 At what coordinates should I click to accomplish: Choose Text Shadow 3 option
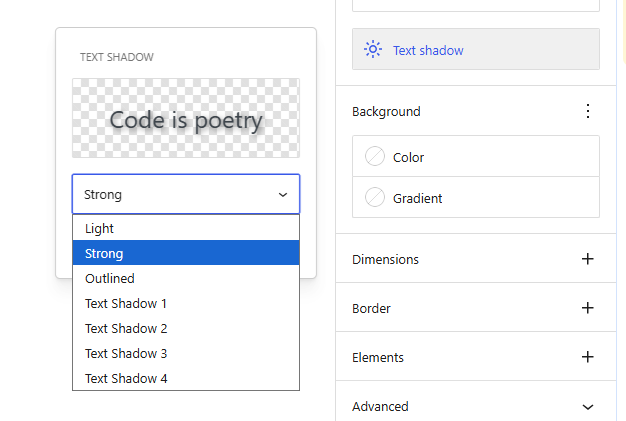point(186,353)
